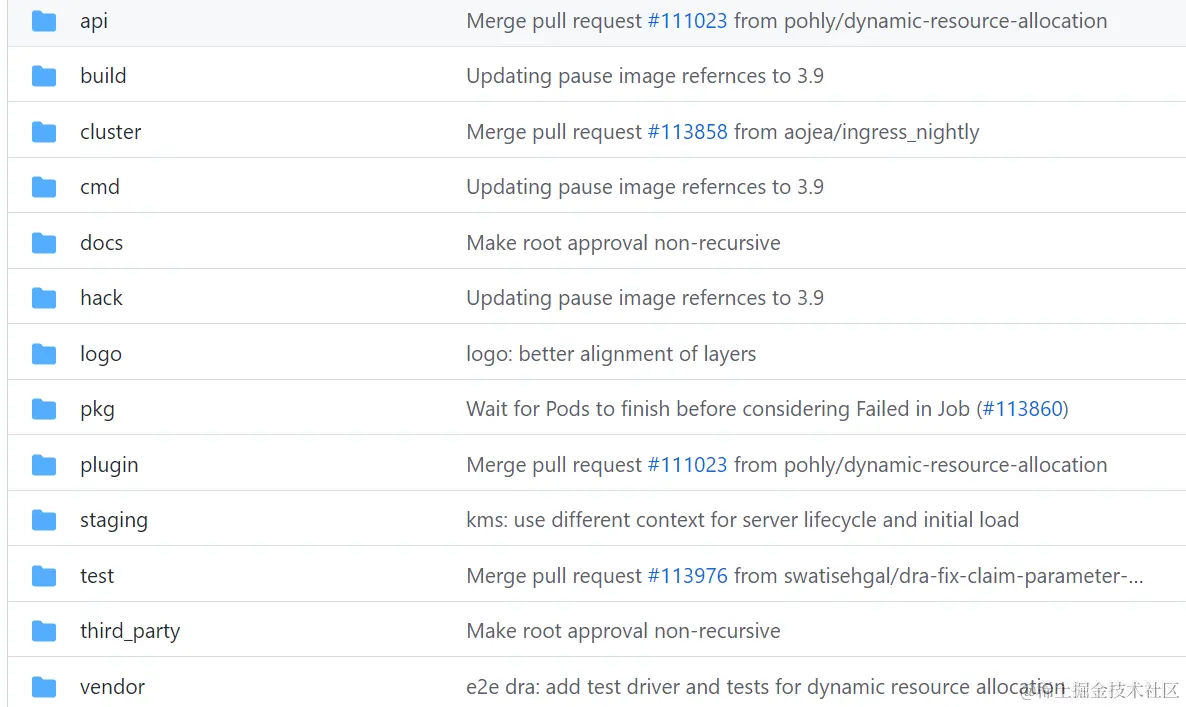
Task: Open the docs directory
Action: [x=101, y=243]
